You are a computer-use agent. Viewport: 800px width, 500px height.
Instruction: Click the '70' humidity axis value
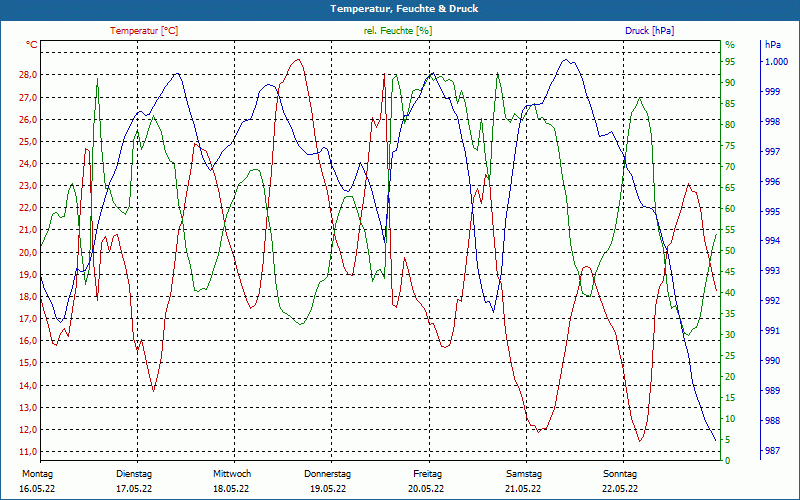point(730,167)
